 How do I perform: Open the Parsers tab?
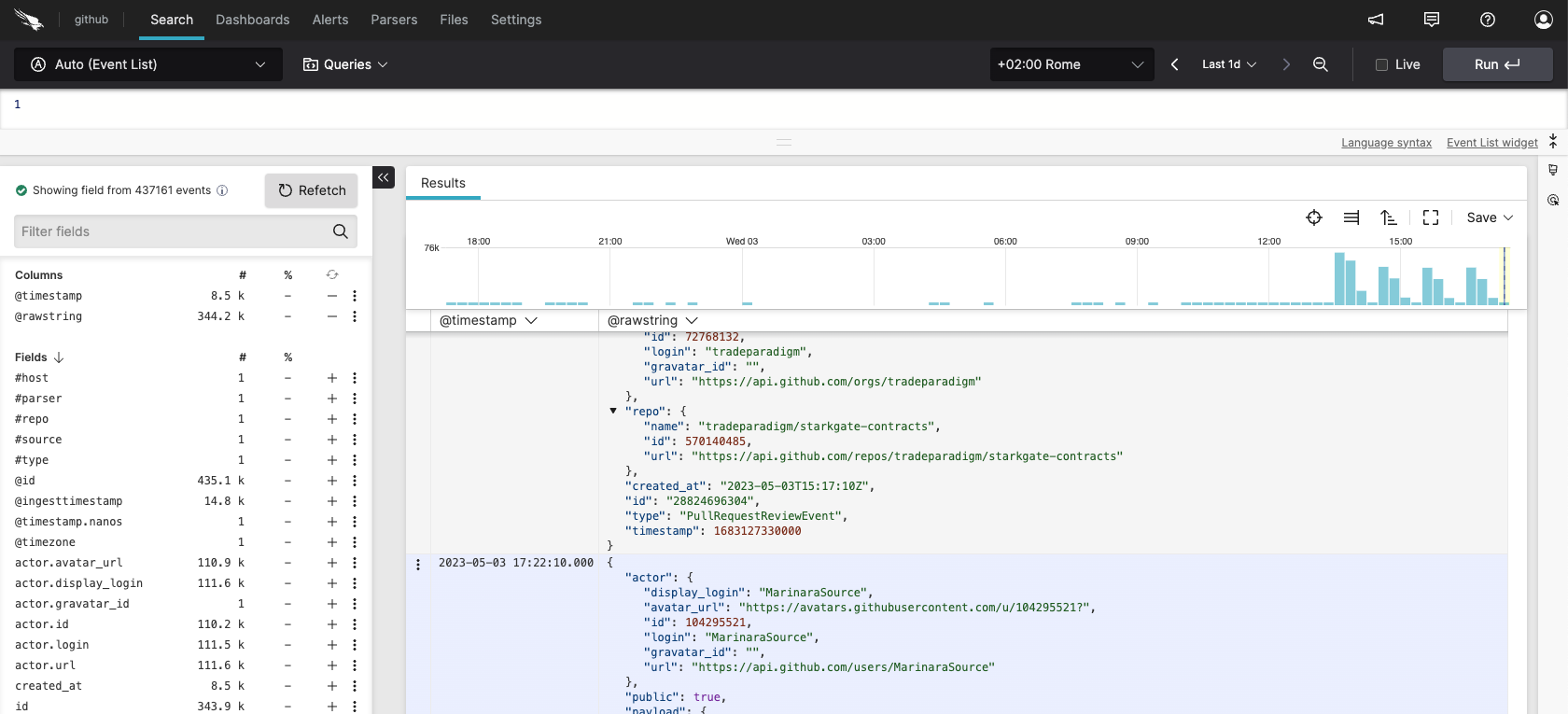click(394, 20)
